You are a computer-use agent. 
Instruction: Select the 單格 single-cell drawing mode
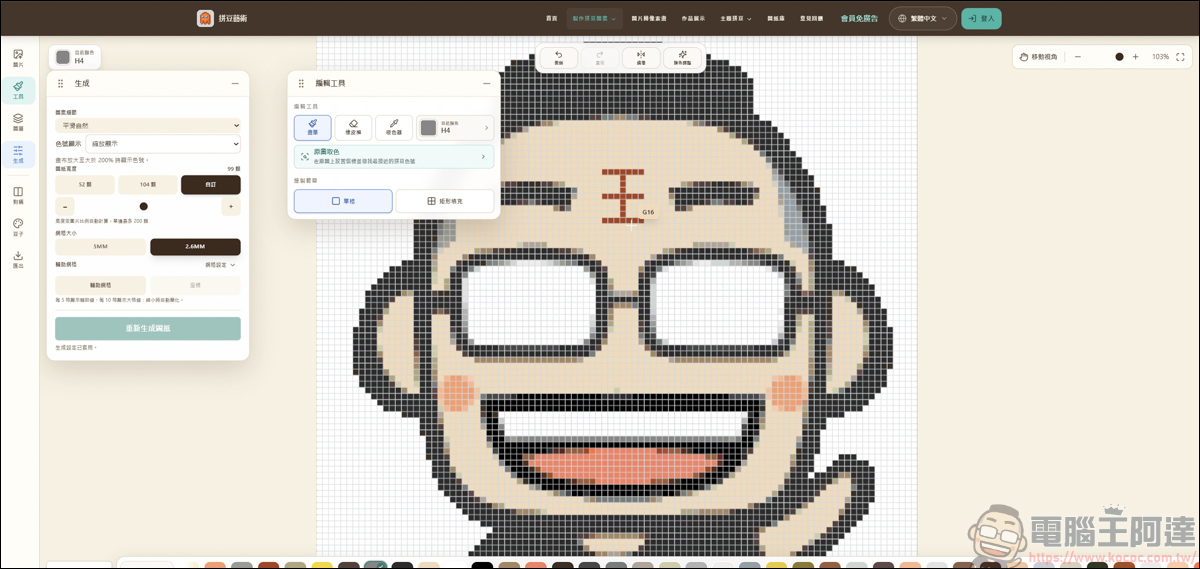pos(343,201)
